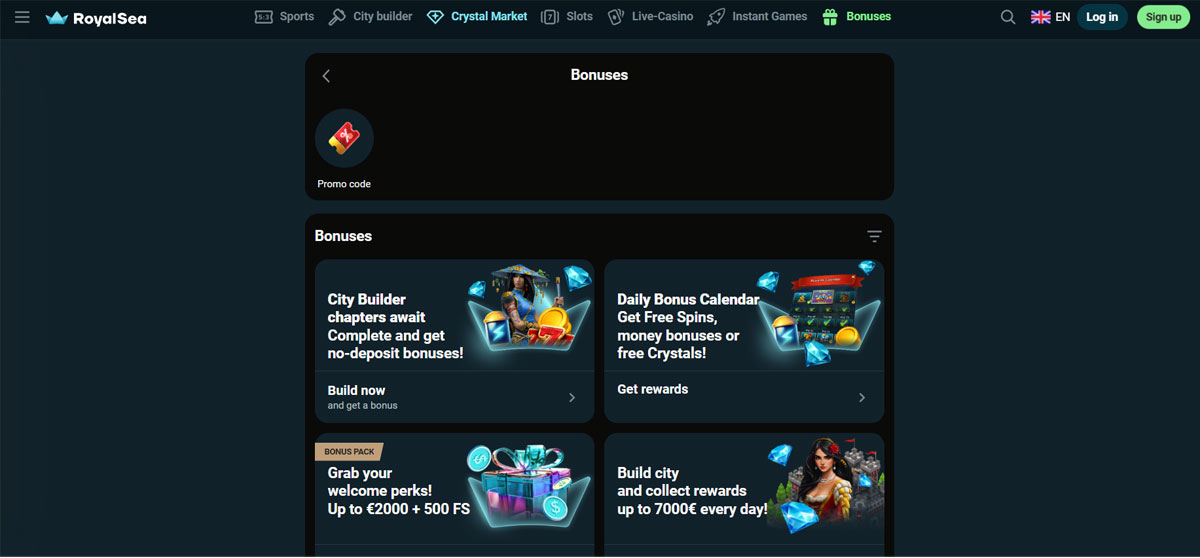
Task: Open the Sports menu item
Action: pyautogui.click(x=285, y=17)
